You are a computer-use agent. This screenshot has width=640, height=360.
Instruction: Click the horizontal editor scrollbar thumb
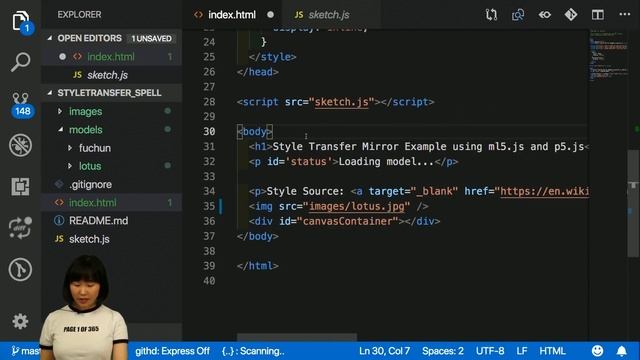coord(297,338)
